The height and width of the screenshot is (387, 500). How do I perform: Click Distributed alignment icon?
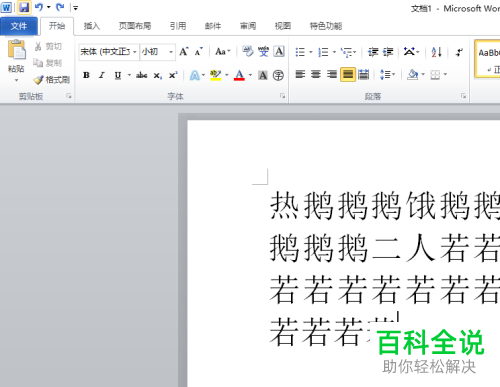coord(363,74)
